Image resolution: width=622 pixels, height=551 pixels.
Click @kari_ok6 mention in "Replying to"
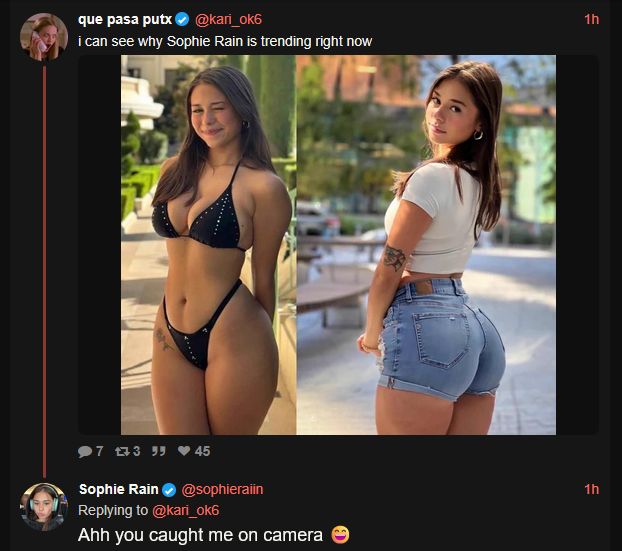[185, 510]
